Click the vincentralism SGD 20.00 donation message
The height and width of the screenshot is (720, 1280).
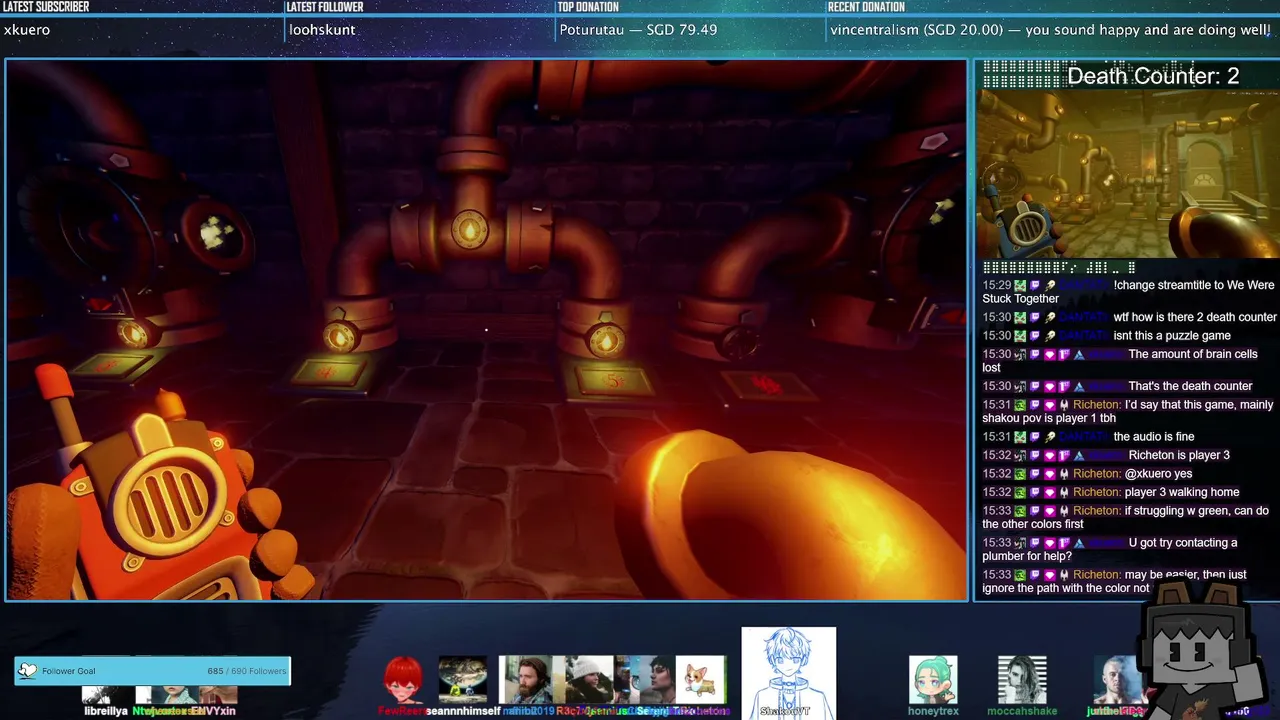(x=1050, y=30)
